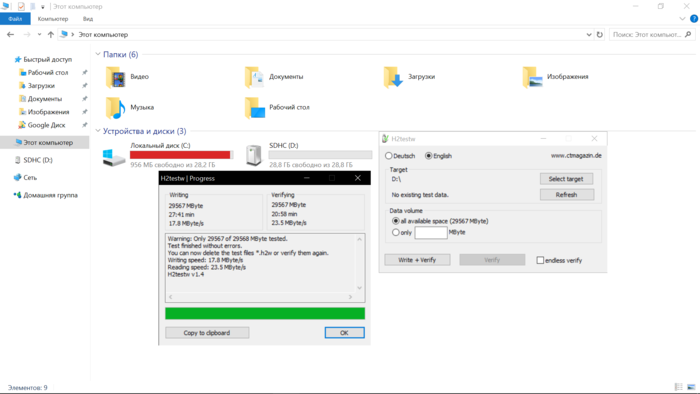Open quick access toolbar customize dropdown
This screenshot has height=394, width=700.
pos(43,7)
